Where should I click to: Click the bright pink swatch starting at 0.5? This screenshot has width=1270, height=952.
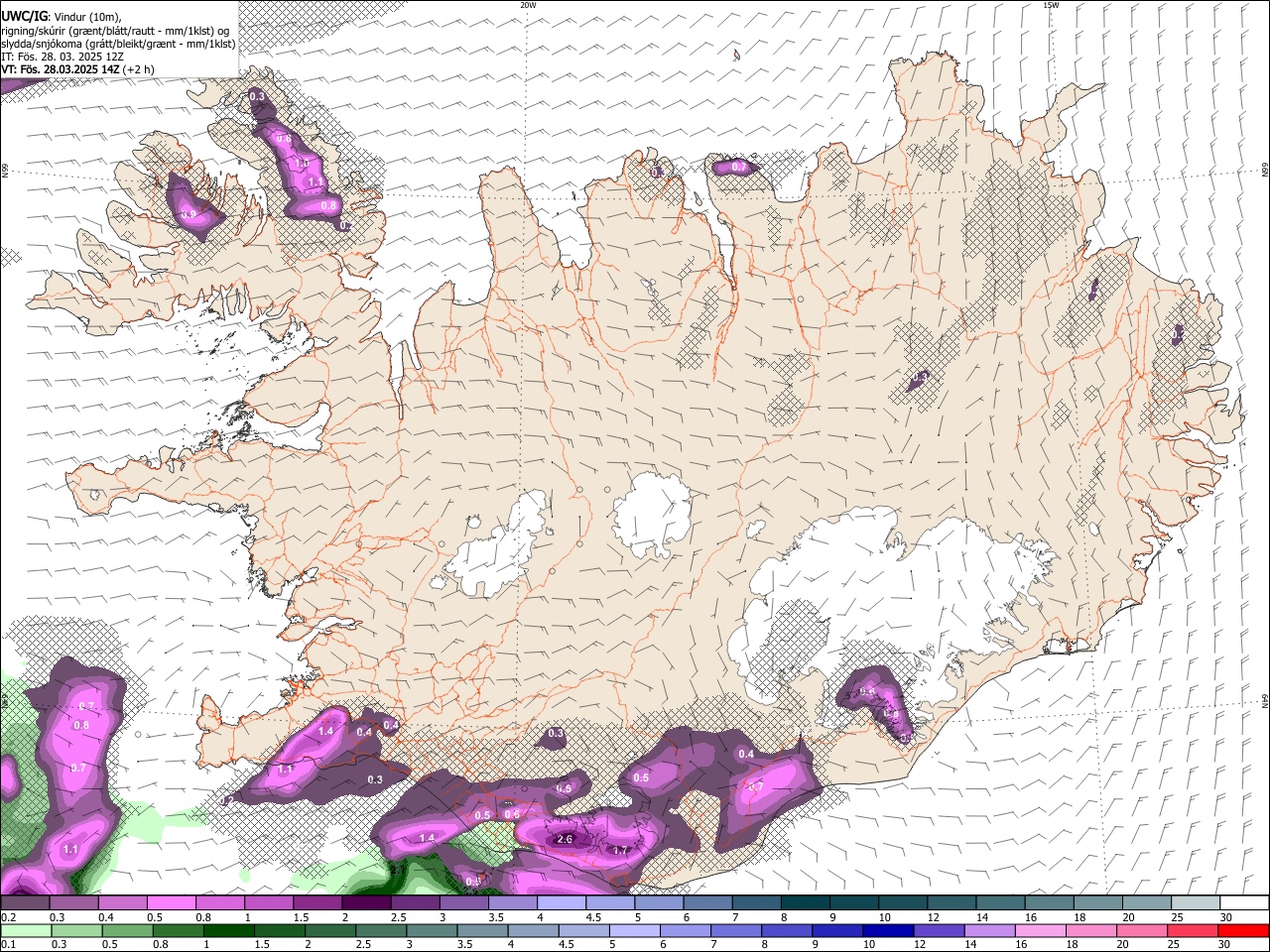coord(171,902)
